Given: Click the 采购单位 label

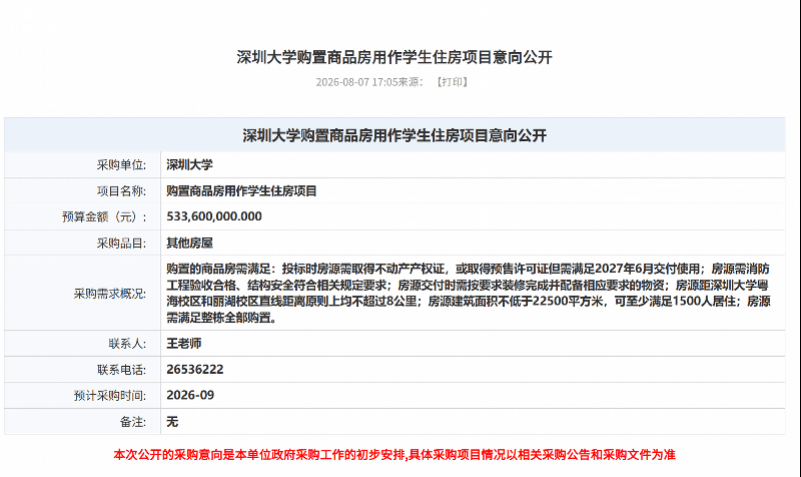Looking at the screenshot, I should pos(121,165).
